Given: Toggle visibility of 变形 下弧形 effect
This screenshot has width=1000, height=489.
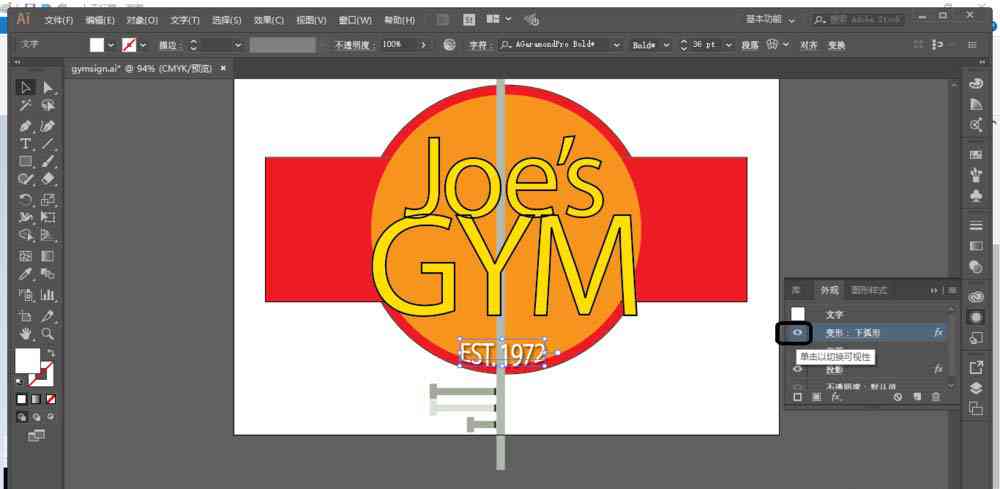Looking at the screenshot, I should coord(797,333).
